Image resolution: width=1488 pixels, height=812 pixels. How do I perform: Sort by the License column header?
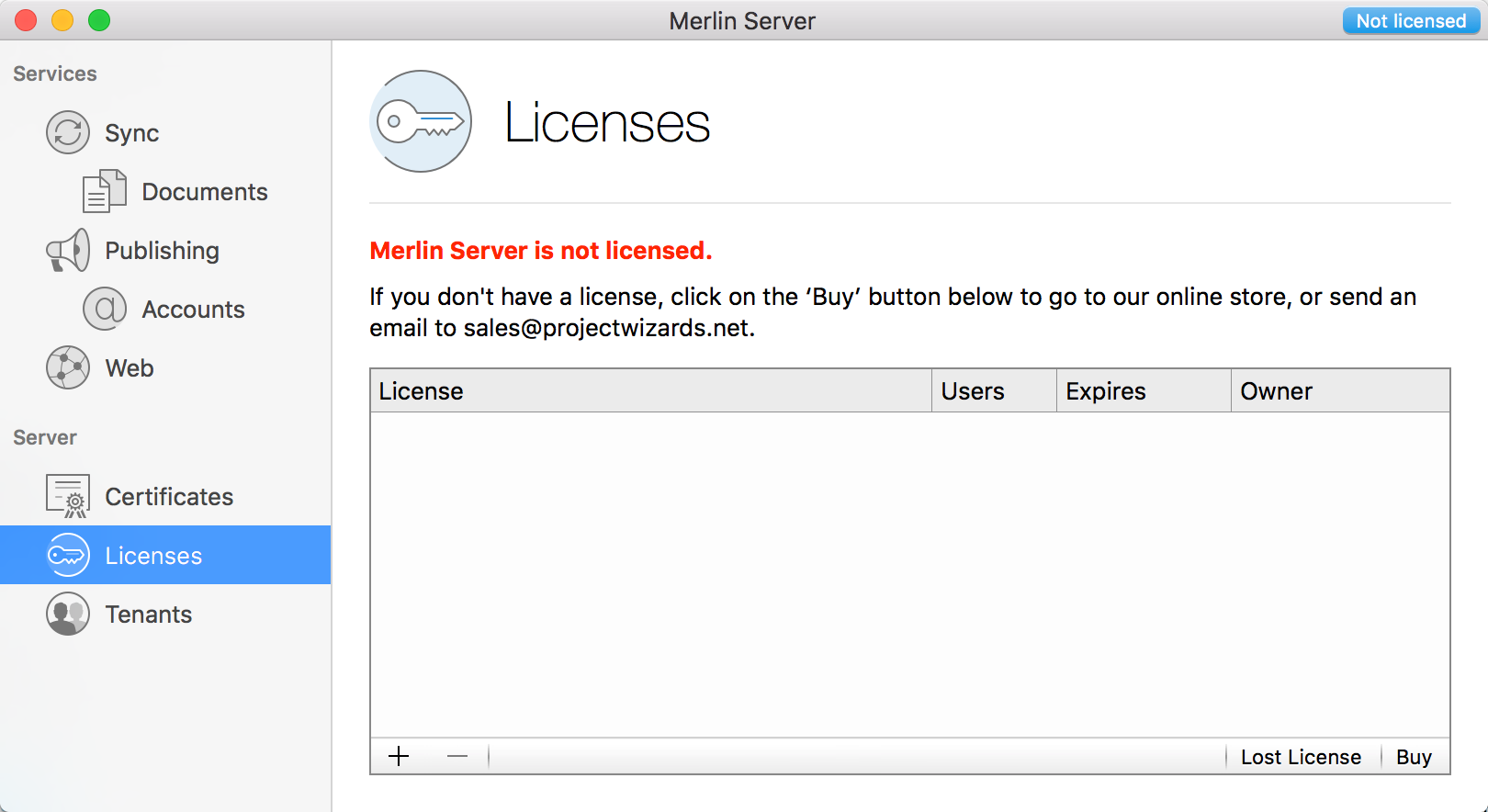click(x=651, y=390)
